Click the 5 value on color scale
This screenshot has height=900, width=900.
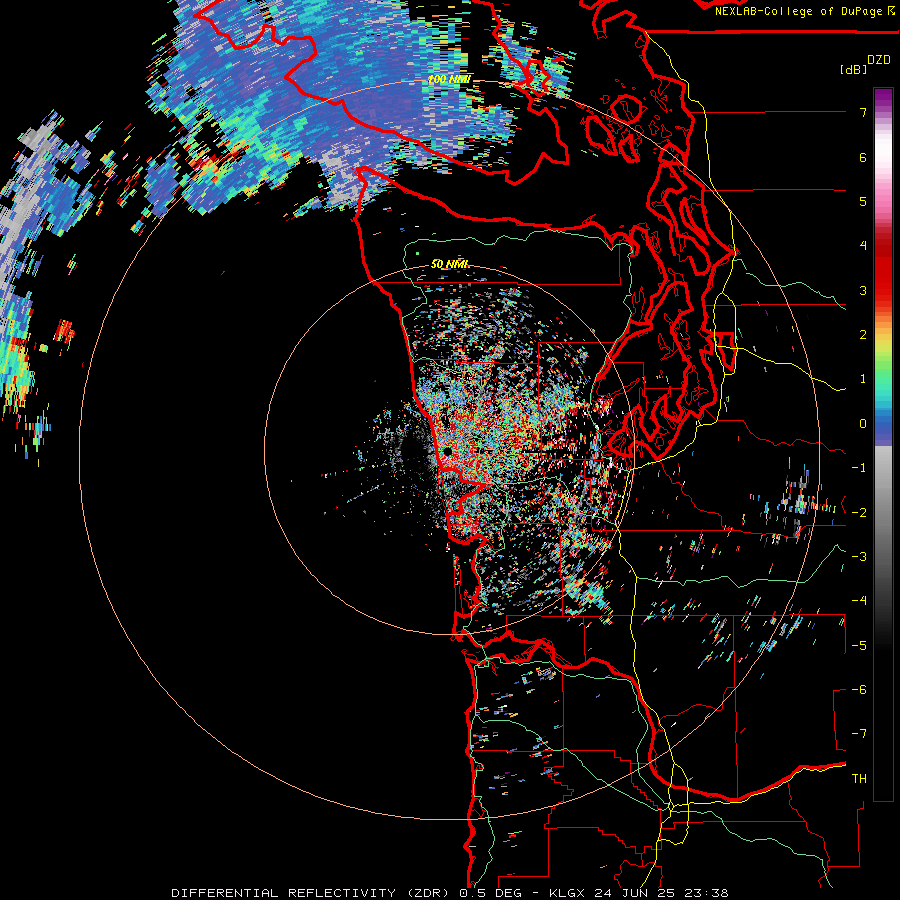click(x=862, y=201)
